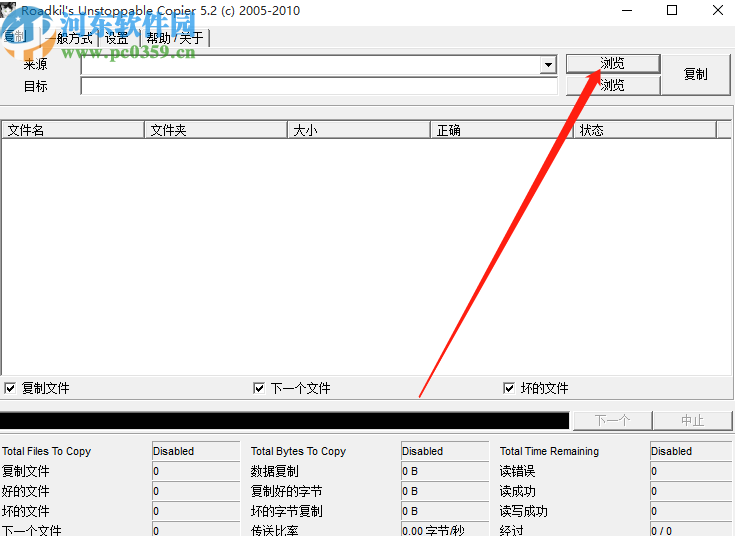
Task: Click the 下一个 skip button
Action: (x=613, y=421)
